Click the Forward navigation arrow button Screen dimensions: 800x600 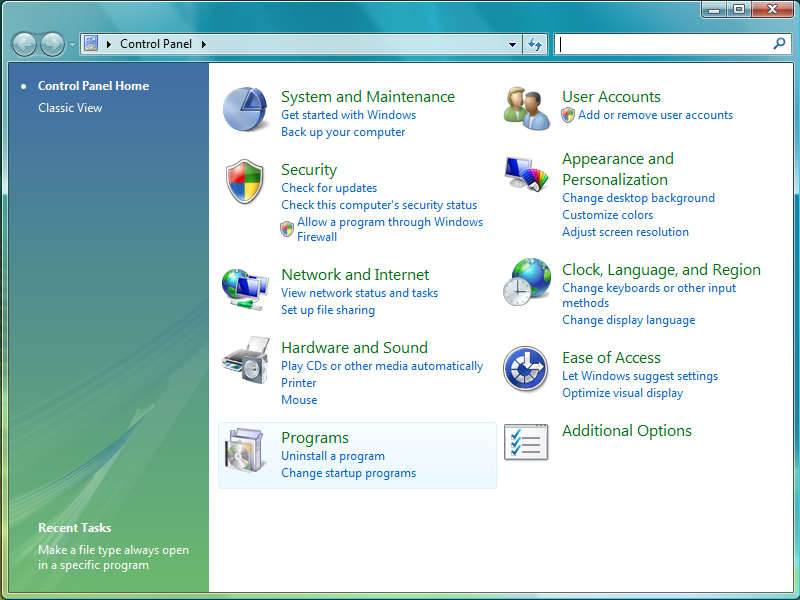tap(53, 44)
